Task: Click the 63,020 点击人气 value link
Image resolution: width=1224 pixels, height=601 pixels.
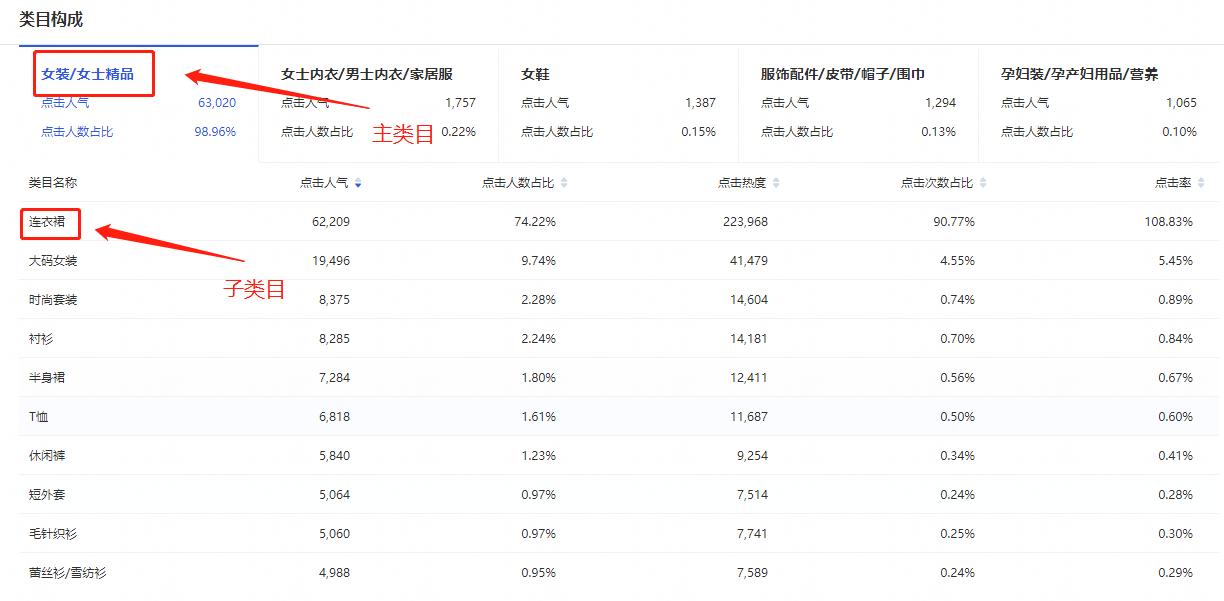Action: [220, 102]
